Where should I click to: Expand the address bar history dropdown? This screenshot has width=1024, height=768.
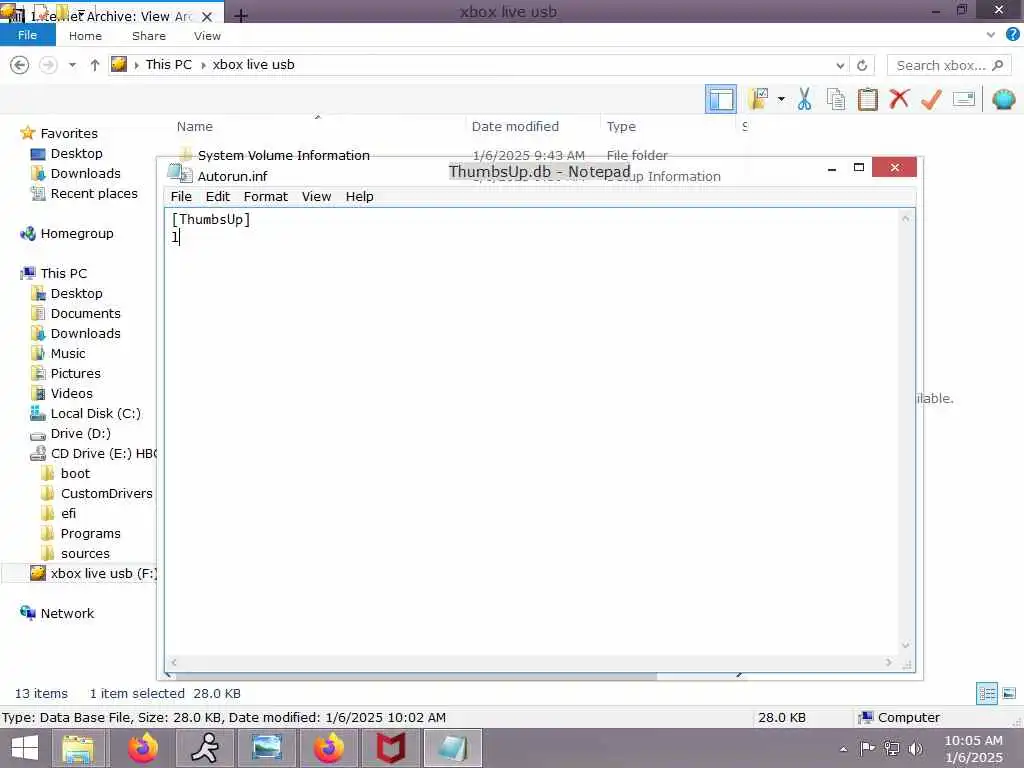pos(840,65)
